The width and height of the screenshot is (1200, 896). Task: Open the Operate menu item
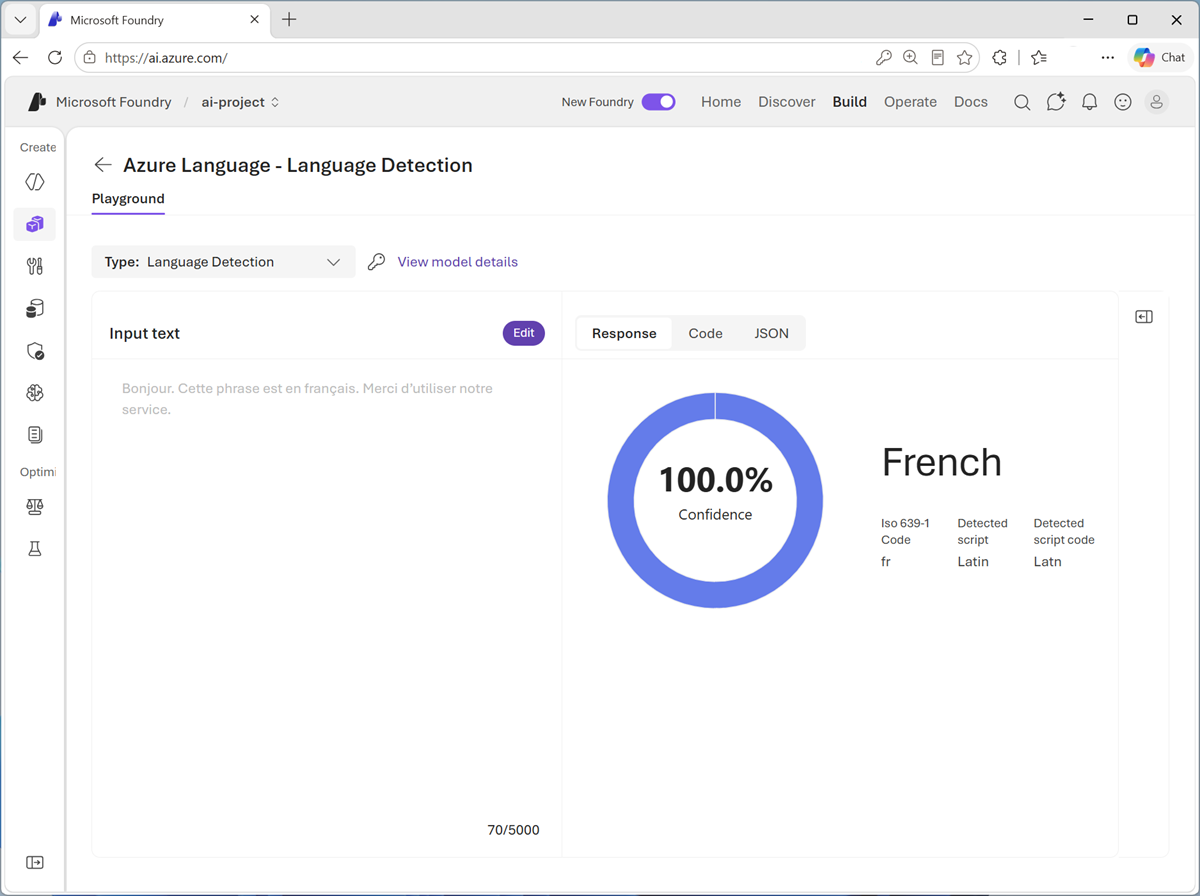tap(910, 102)
